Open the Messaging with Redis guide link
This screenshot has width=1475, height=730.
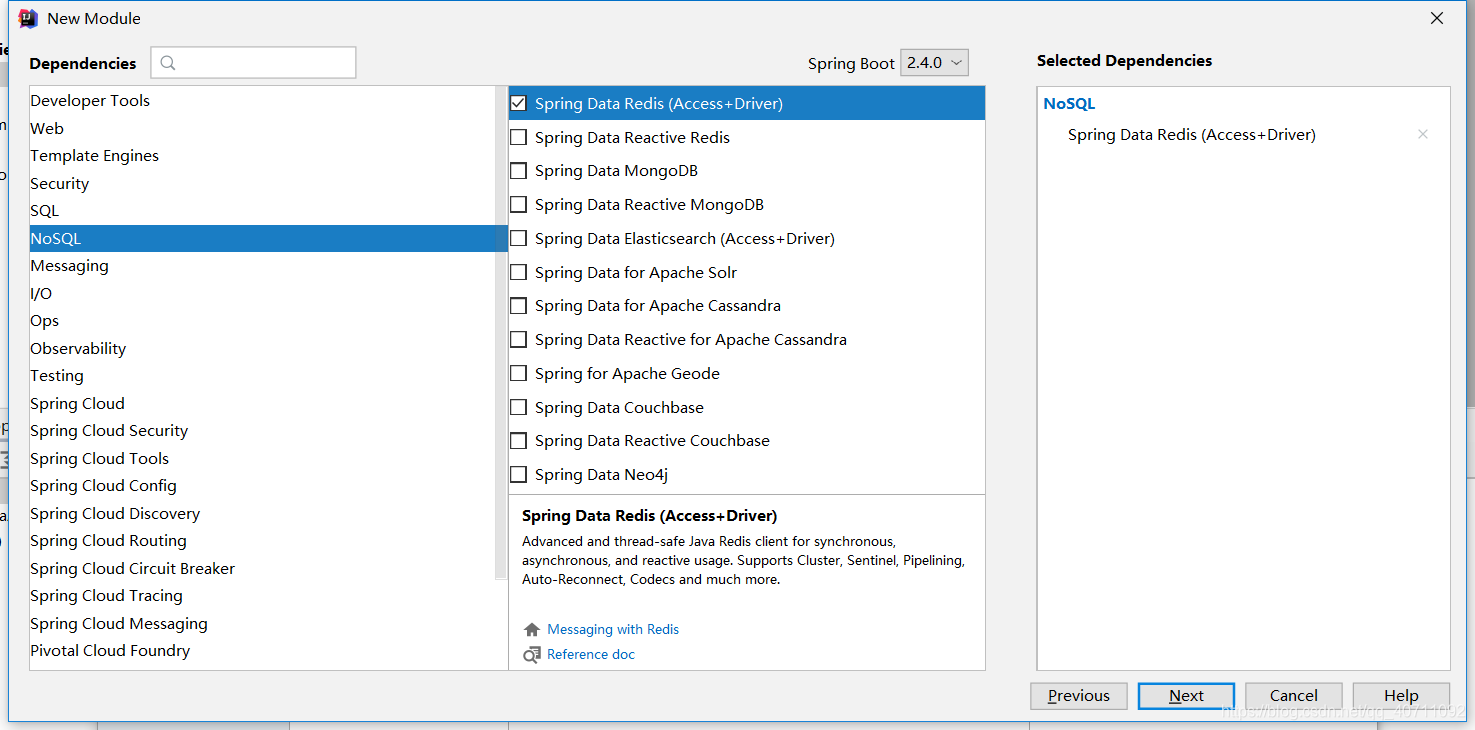613,630
